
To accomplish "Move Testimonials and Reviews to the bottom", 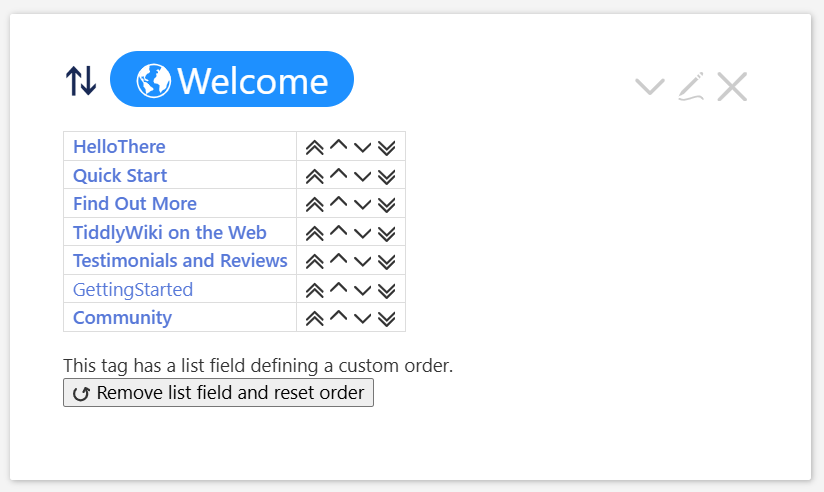I will tap(387, 261).
